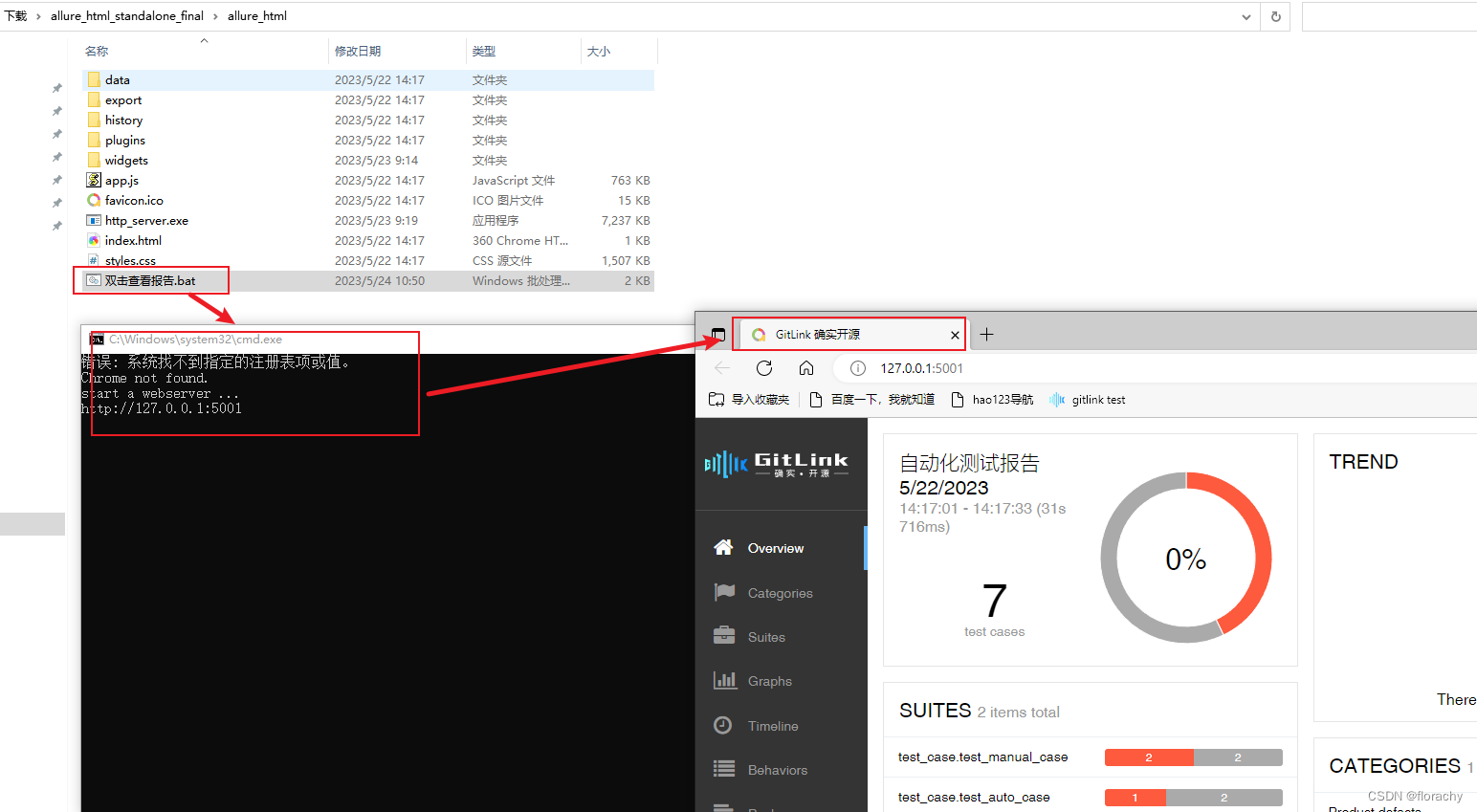This screenshot has width=1477, height=812.
Task: Open the hao123导航 bookmark
Action: coord(992,400)
